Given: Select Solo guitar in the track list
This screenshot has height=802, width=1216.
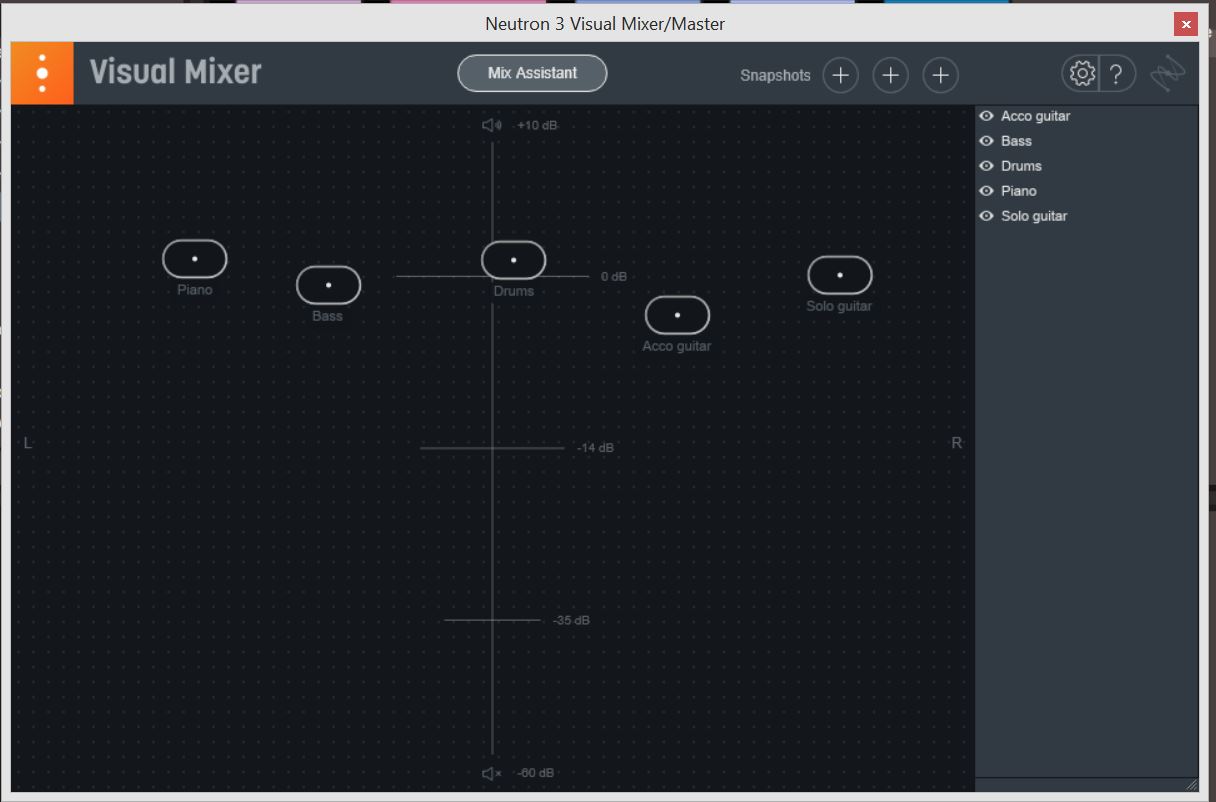Looking at the screenshot, I should coord(1034,216).
